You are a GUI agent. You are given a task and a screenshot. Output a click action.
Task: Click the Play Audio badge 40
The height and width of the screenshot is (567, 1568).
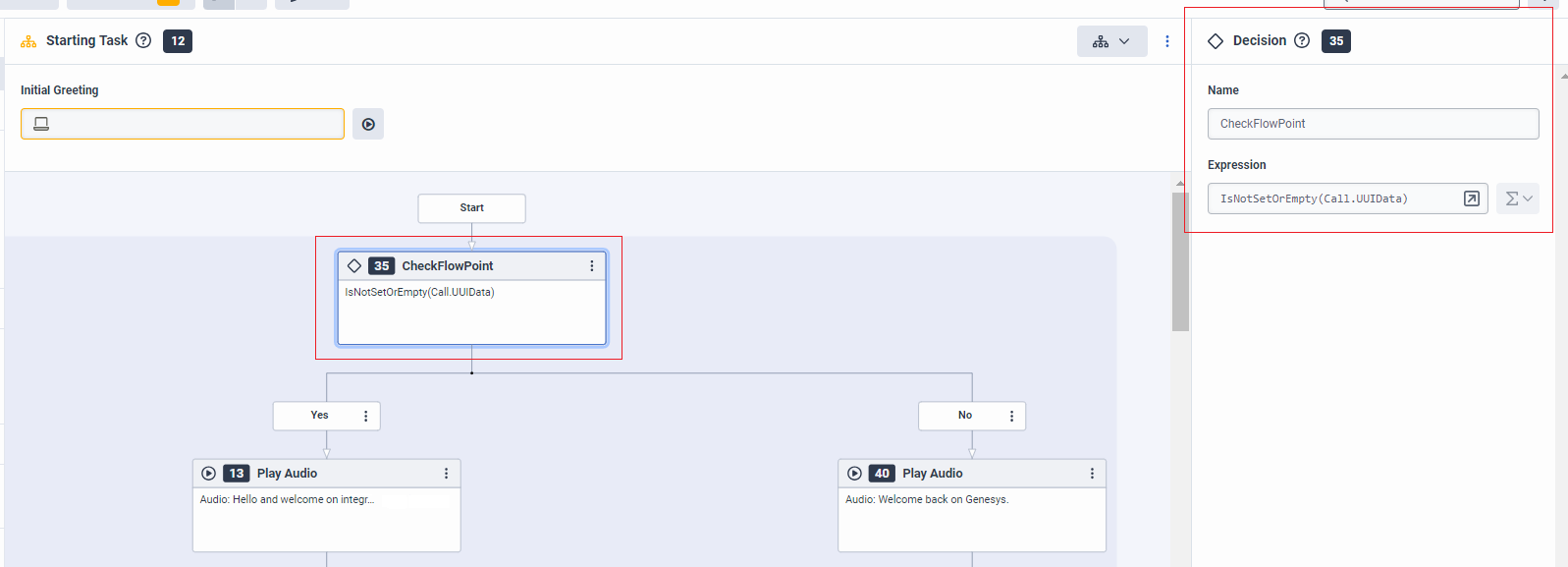click(882, 473)
